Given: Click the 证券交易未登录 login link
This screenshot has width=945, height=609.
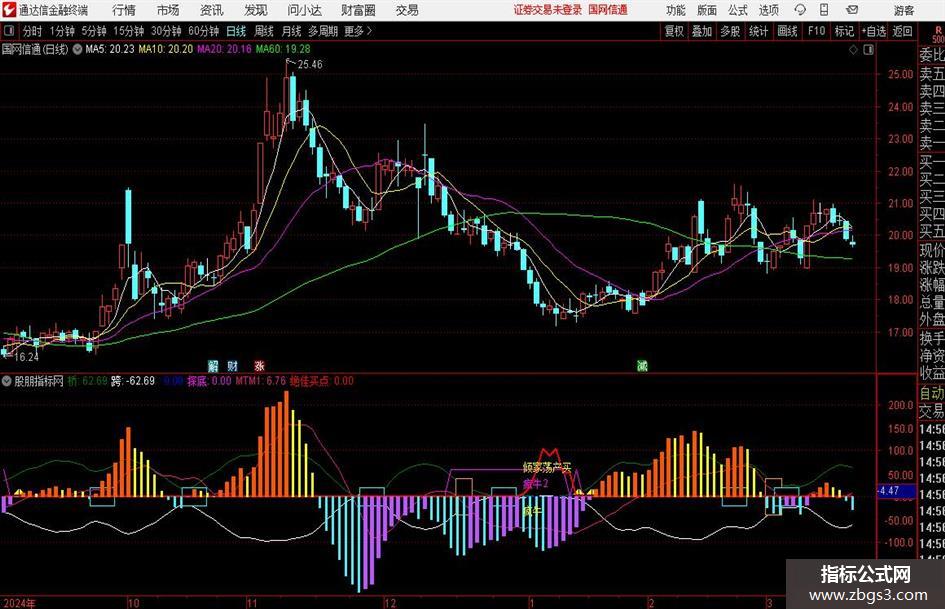Looking at the screenshot, I should pos(548,10).
